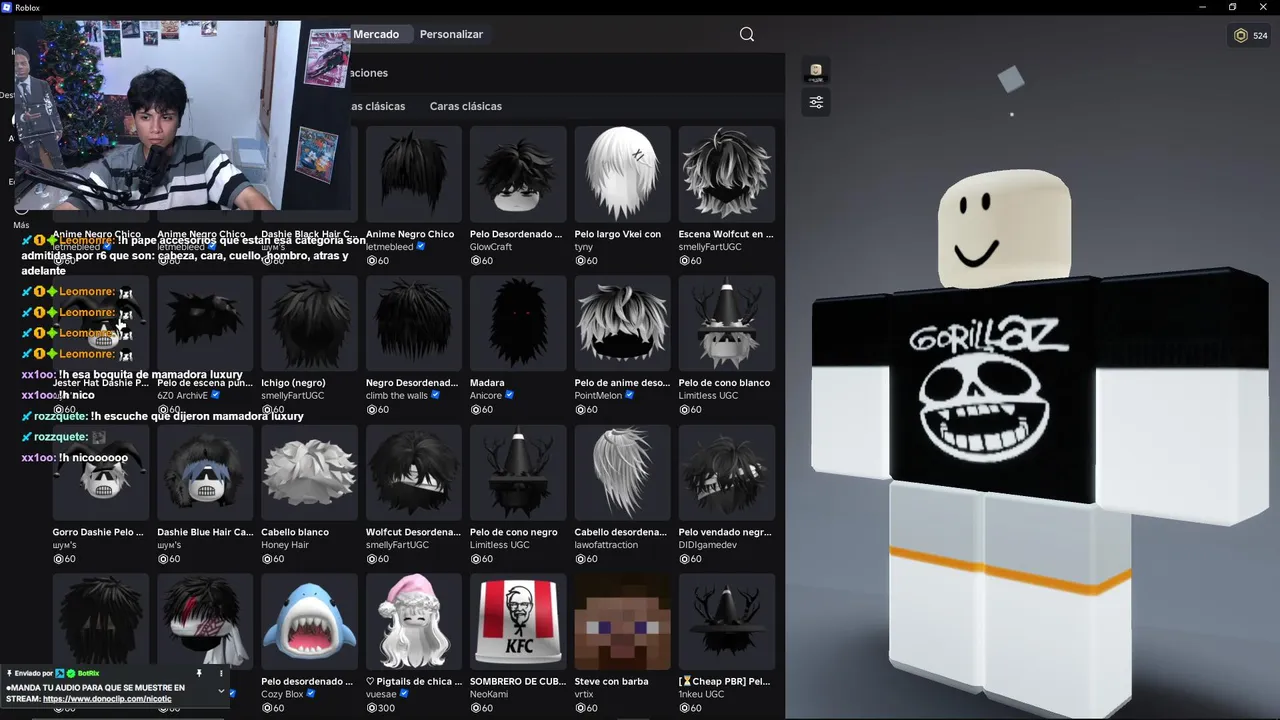This screenshot has height=720, width=1280.
Task: Click the creator name smellyFartUGC under Ichigo
Action: [x=293, y=396]
